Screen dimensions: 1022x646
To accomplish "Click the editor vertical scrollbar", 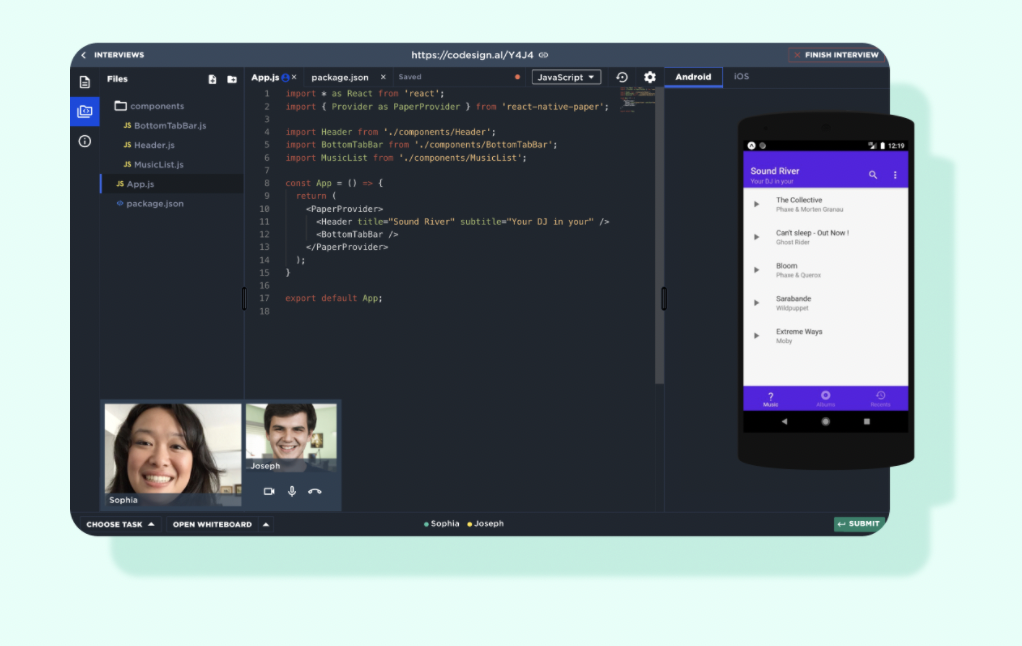I will (660, 235).
